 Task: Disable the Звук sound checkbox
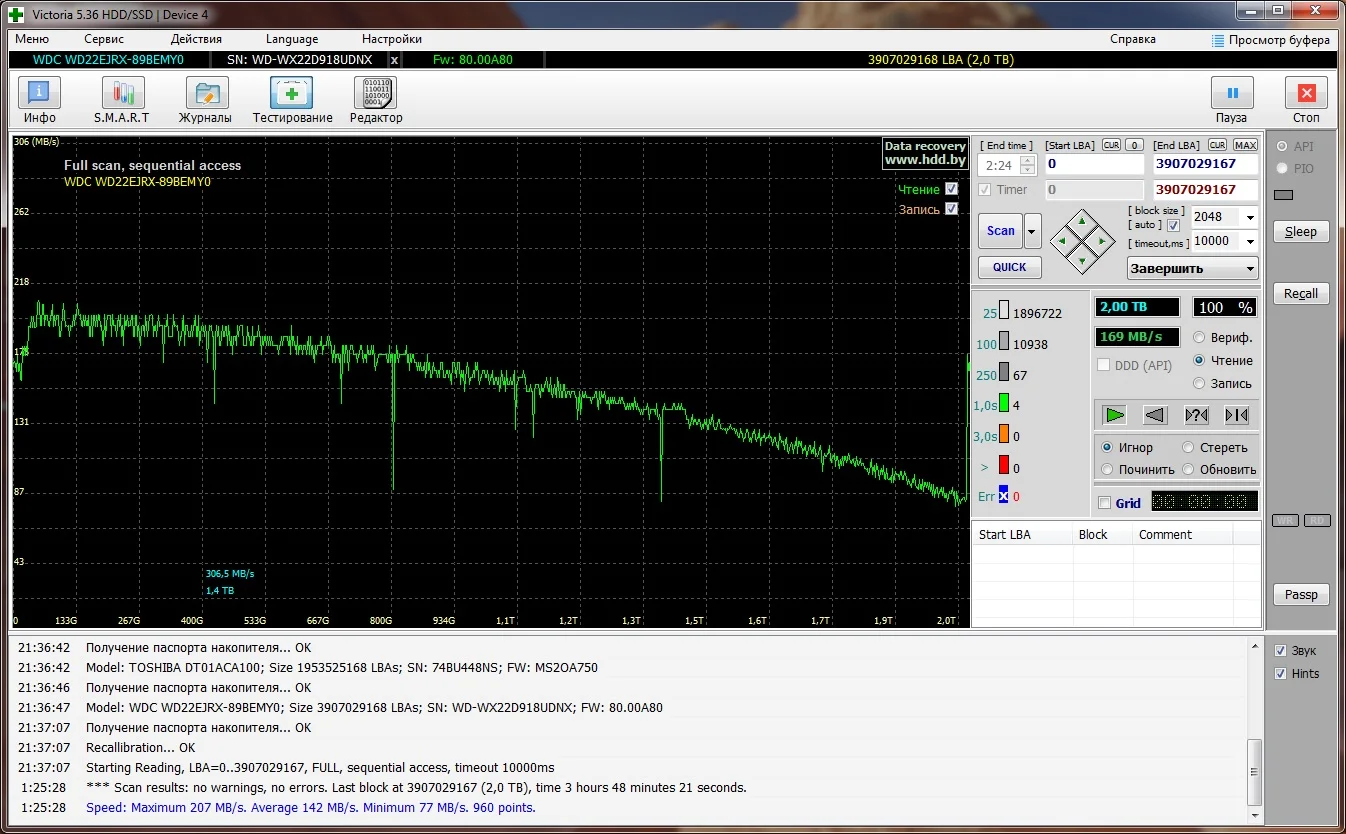coord(1280,651)
